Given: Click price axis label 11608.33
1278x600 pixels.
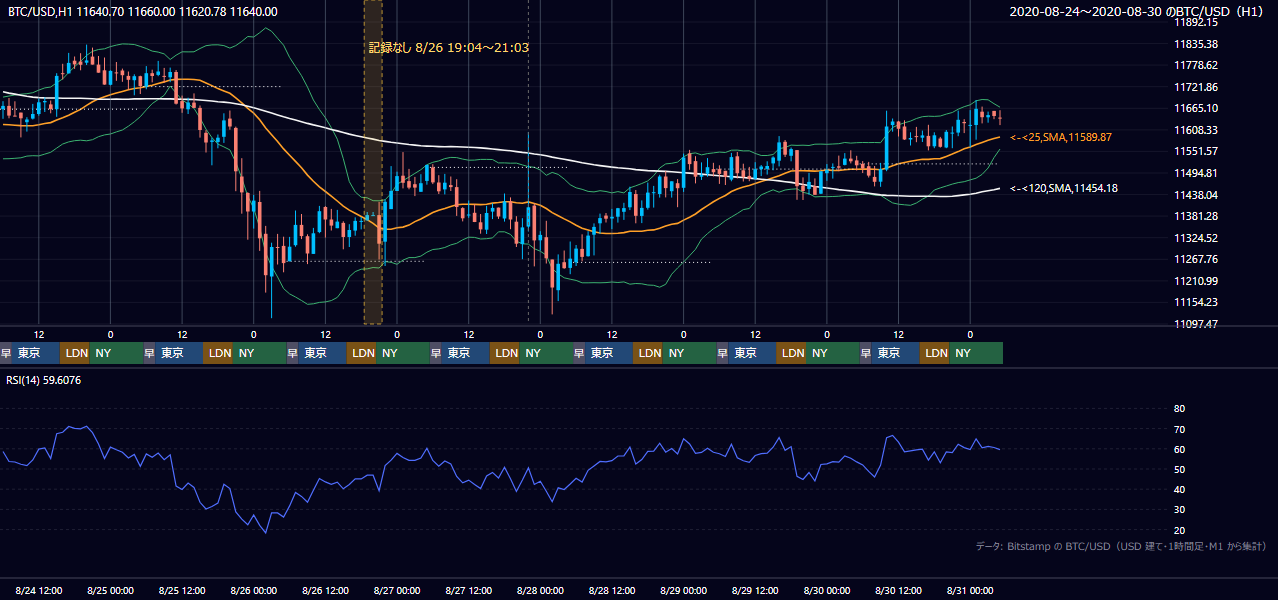Looking at the screenshot, I should (1195, 130).
